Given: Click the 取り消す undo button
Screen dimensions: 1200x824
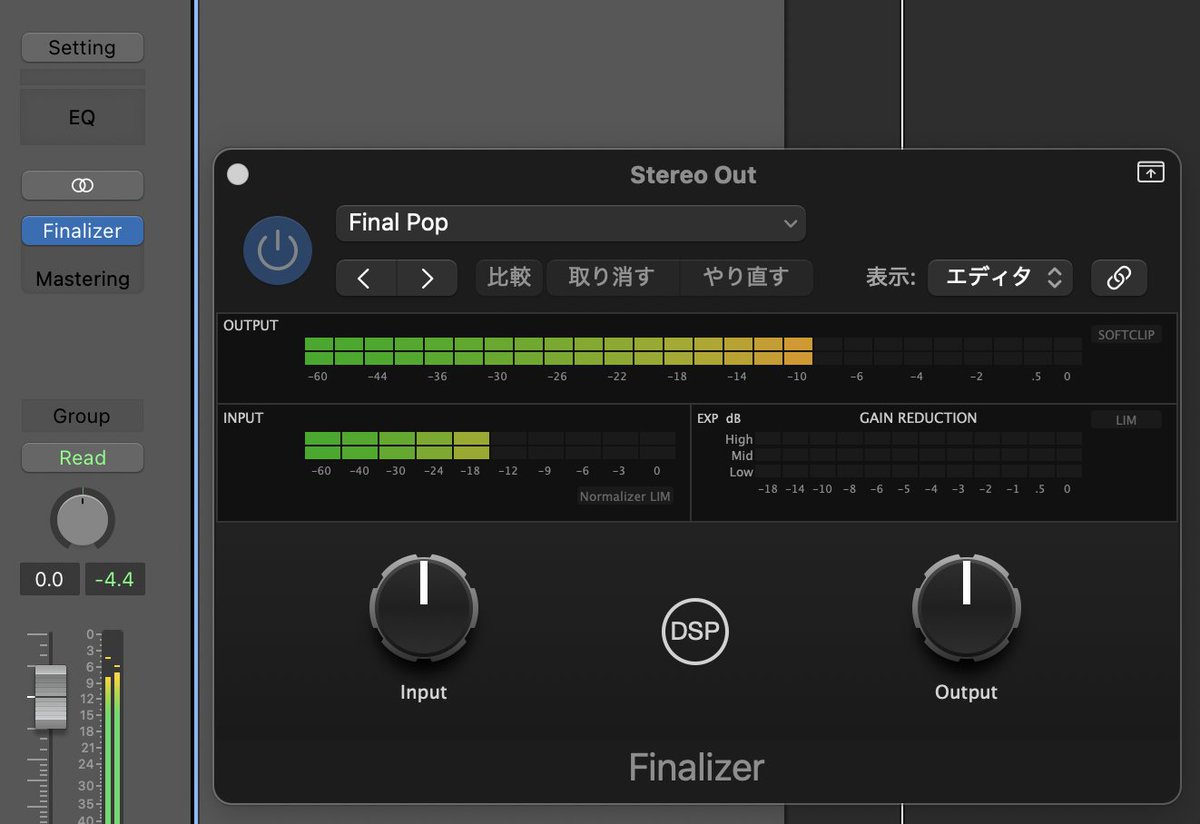Looking at the screenshot, I should pyautogui.click(x=612, y=277).
